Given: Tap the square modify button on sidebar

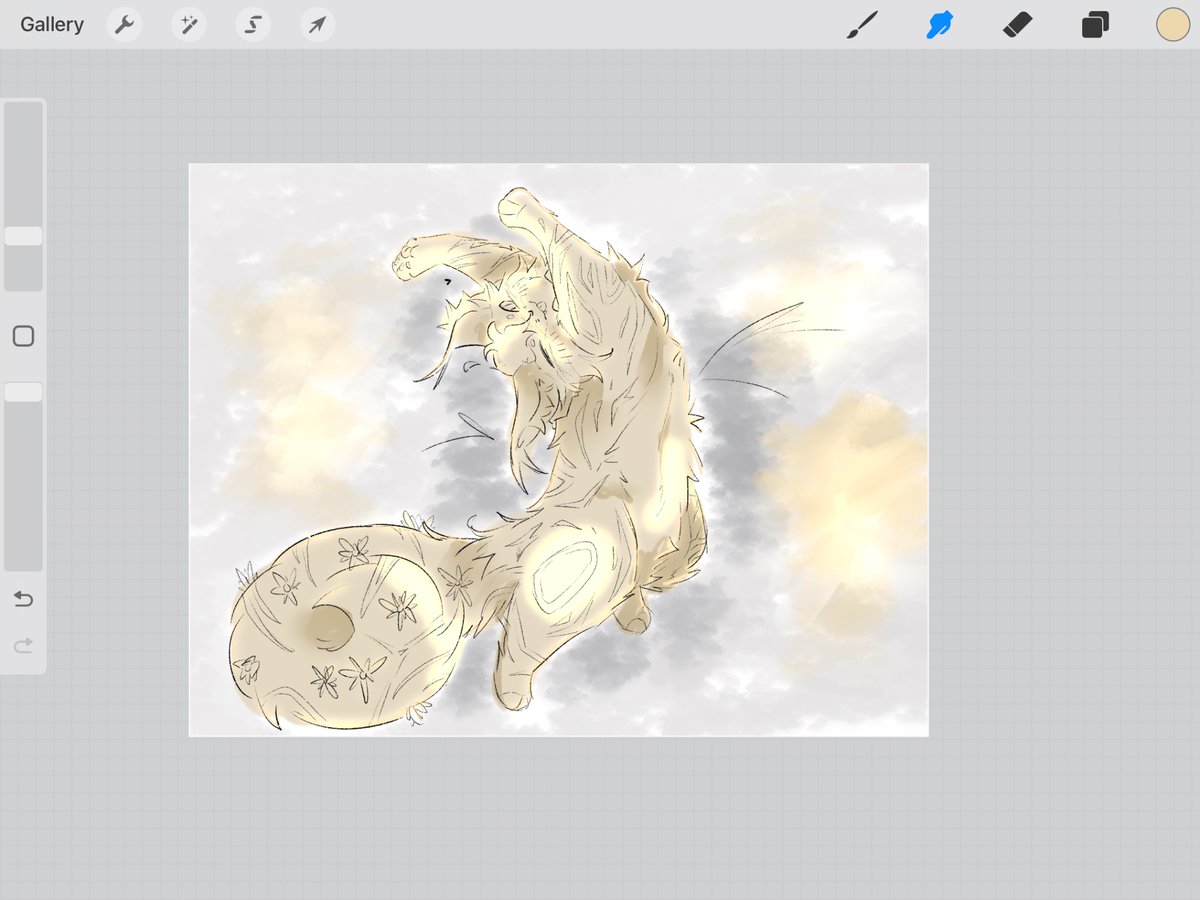Looking at the screenshot, I should coord(23,336).
